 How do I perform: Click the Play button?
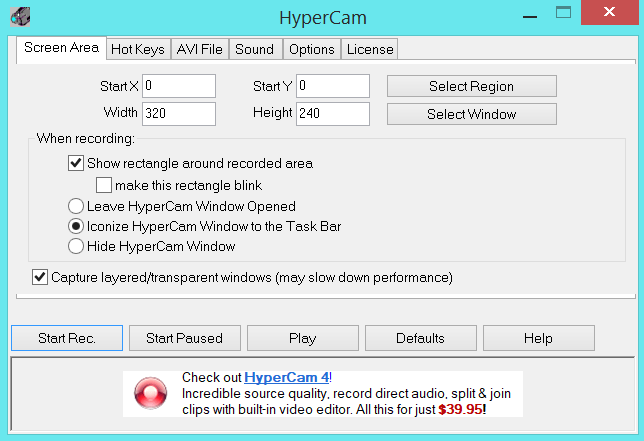[x=303, y=338]
